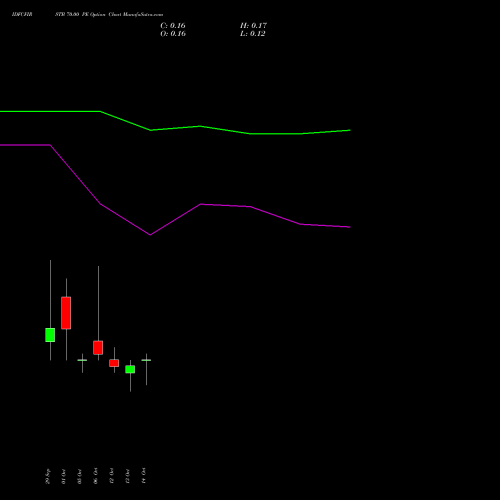Click the smallest red candlestick body
The image size is (500, 500).
pos(114,363)
